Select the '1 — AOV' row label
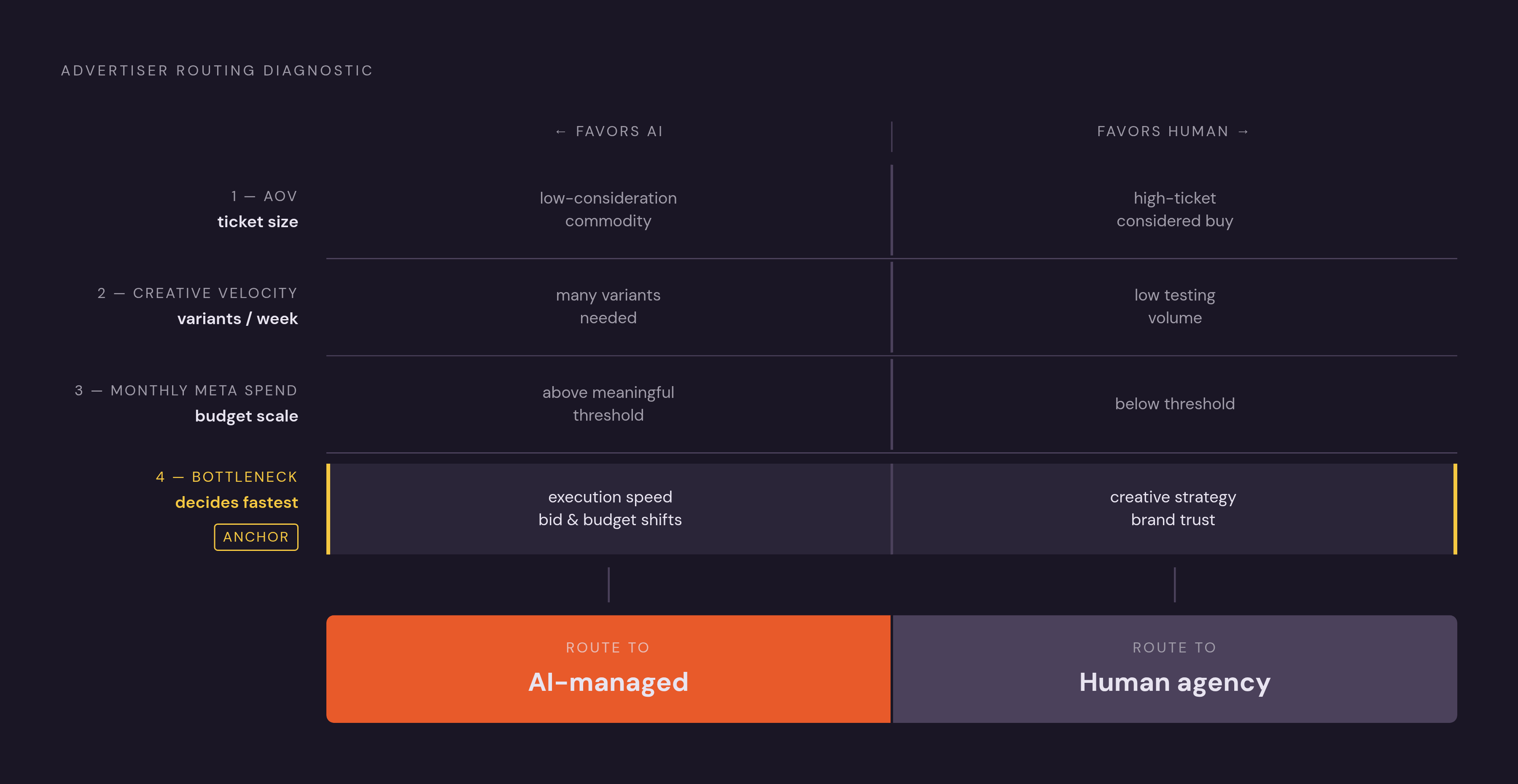1518x784 pixels. pyautogui.click(x=264, y=196)
